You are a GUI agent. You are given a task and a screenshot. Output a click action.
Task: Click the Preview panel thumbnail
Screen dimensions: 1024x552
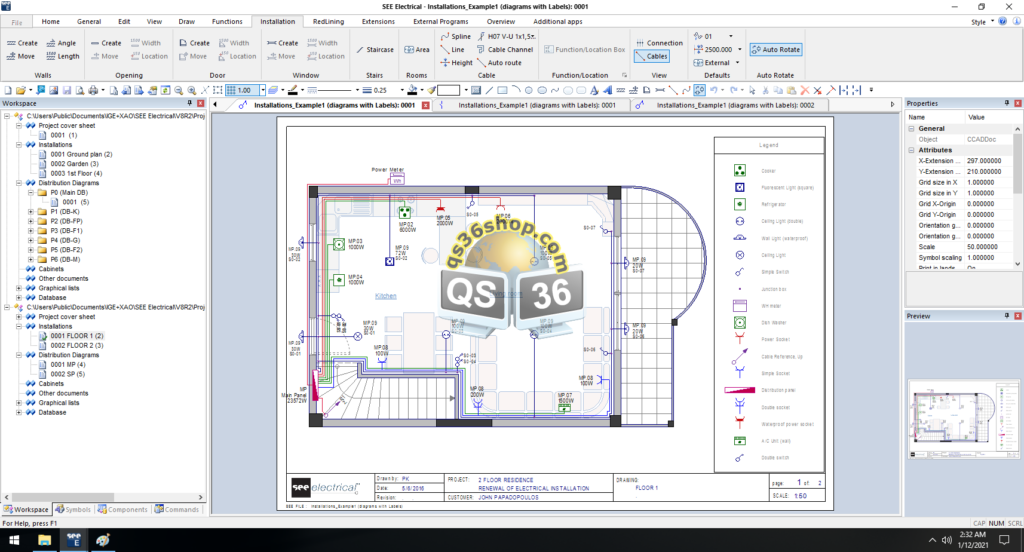[963, 420]
